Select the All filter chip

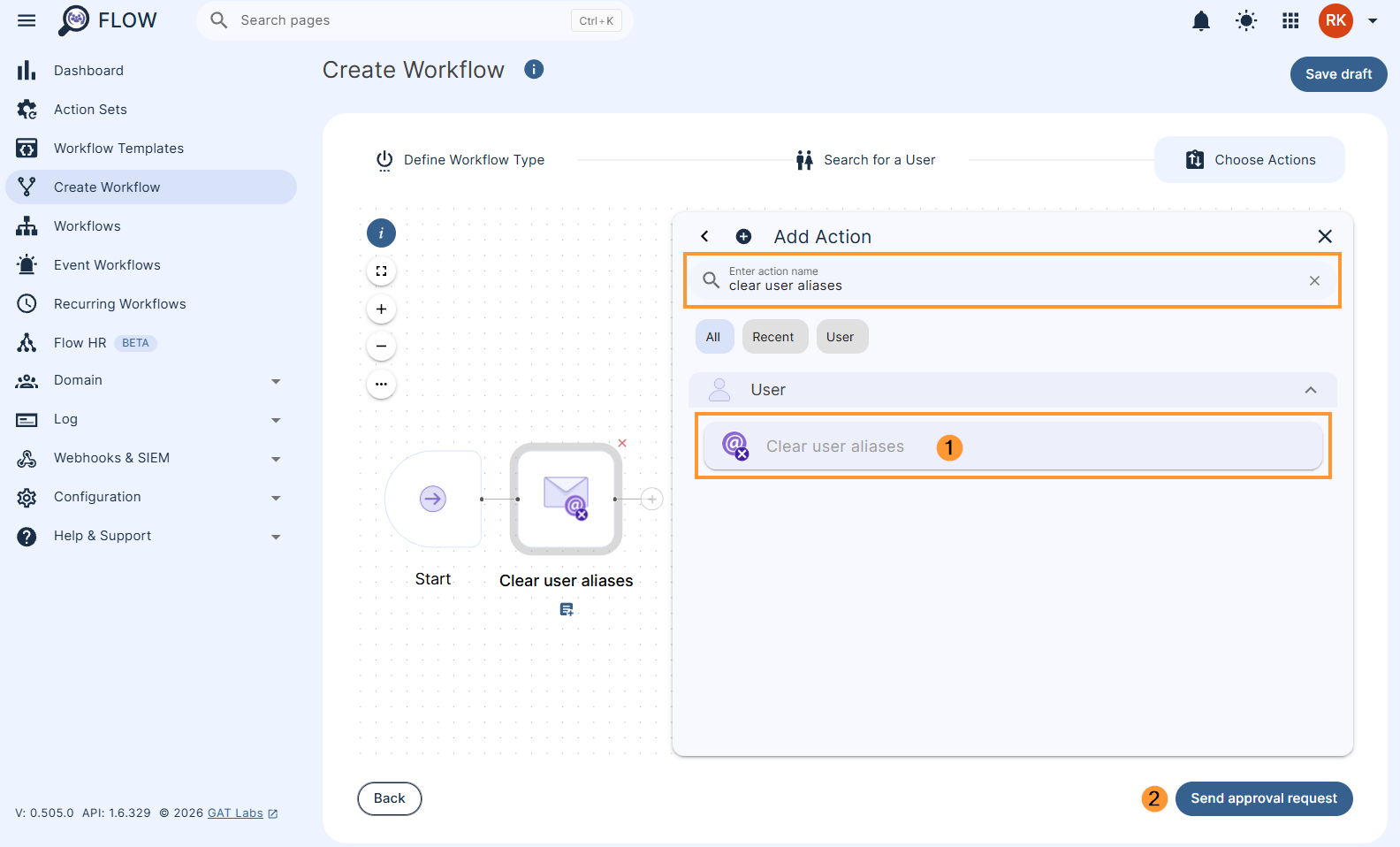[714, 337]
